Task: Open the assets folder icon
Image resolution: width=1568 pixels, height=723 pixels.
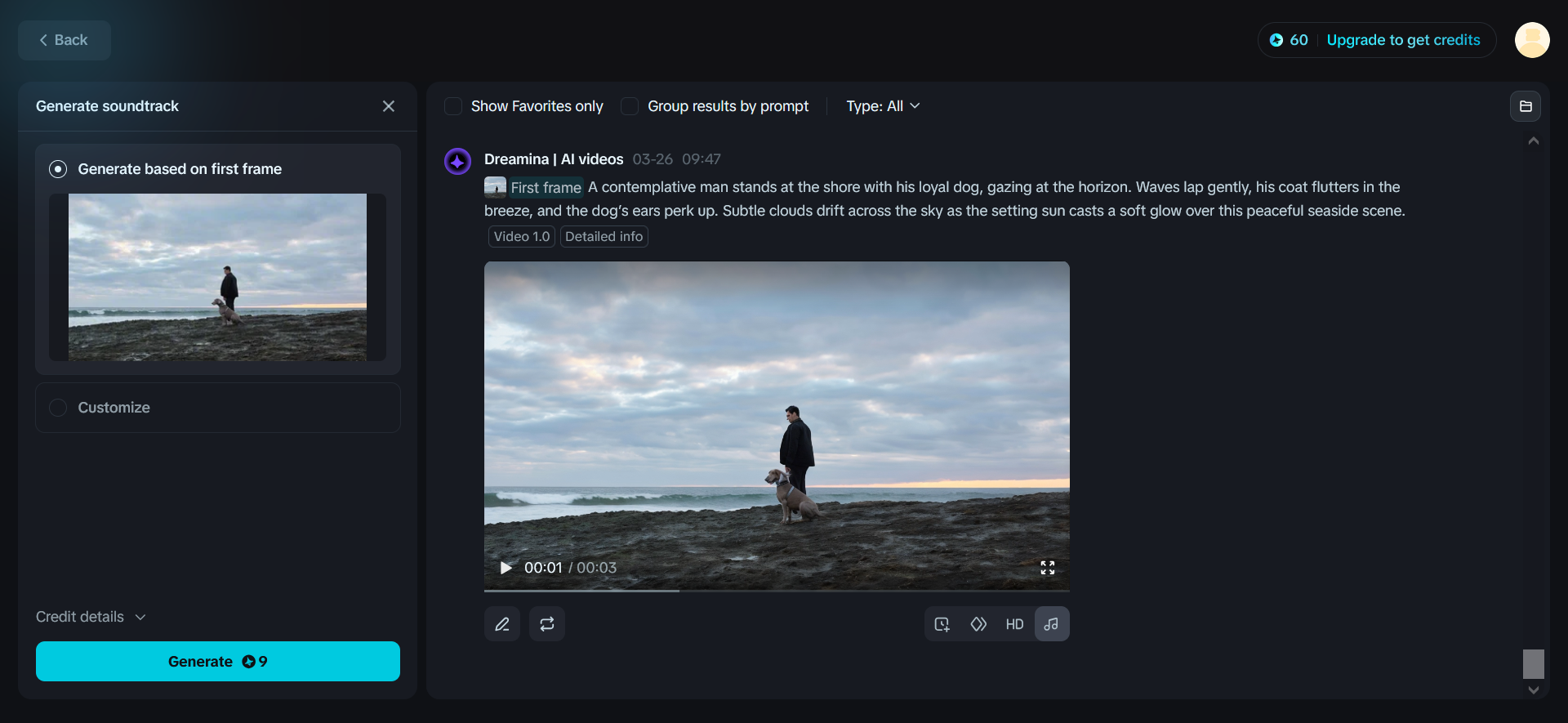Action: click(x=1526, y=106)
